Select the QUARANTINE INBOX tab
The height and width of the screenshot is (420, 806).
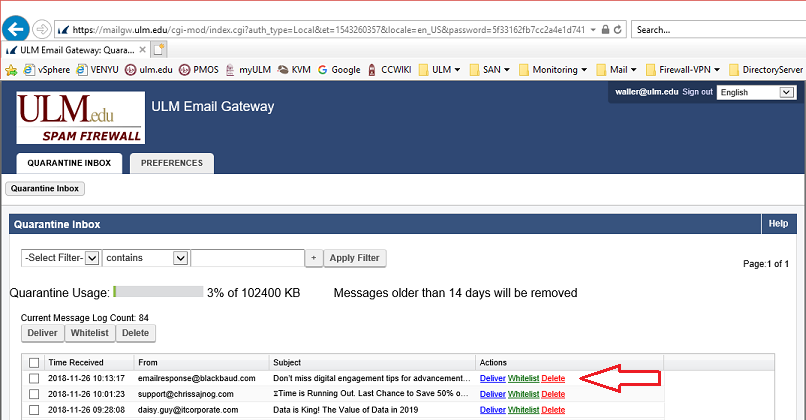(x=69, y=163)
